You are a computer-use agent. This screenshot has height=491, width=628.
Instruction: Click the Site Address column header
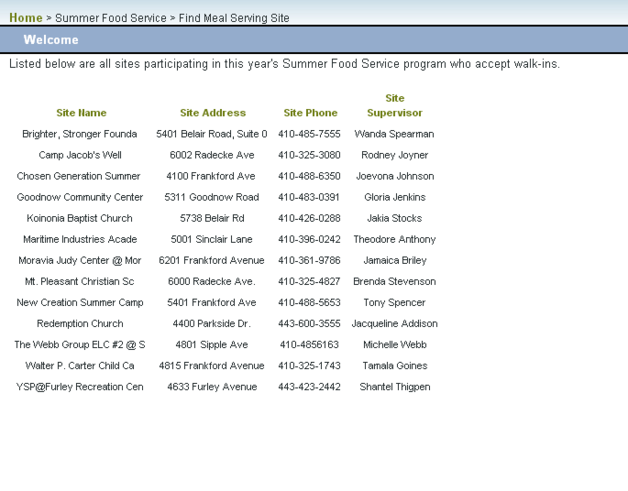(x=212, y=113)
